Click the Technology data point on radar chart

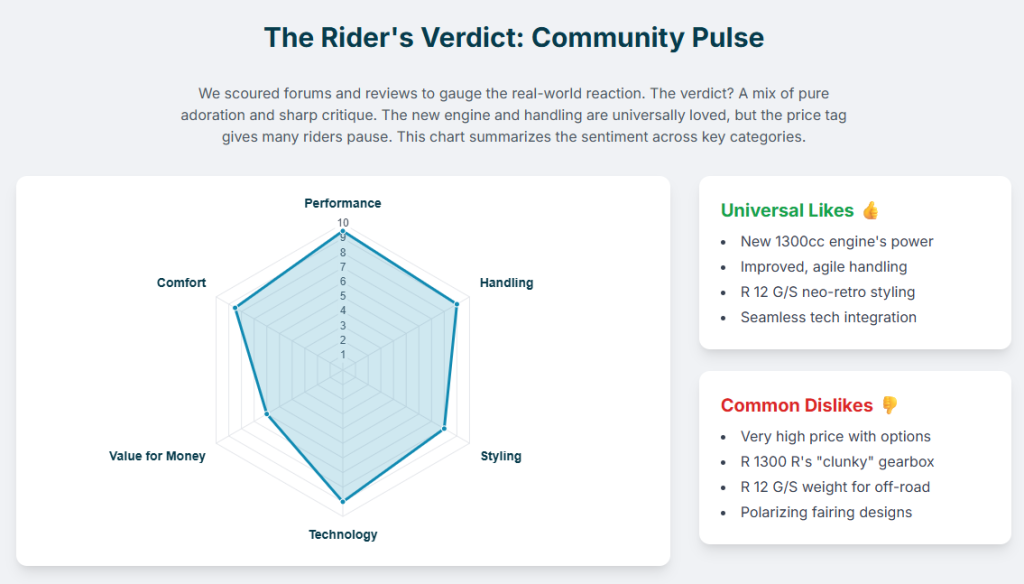tap(343, 499)
